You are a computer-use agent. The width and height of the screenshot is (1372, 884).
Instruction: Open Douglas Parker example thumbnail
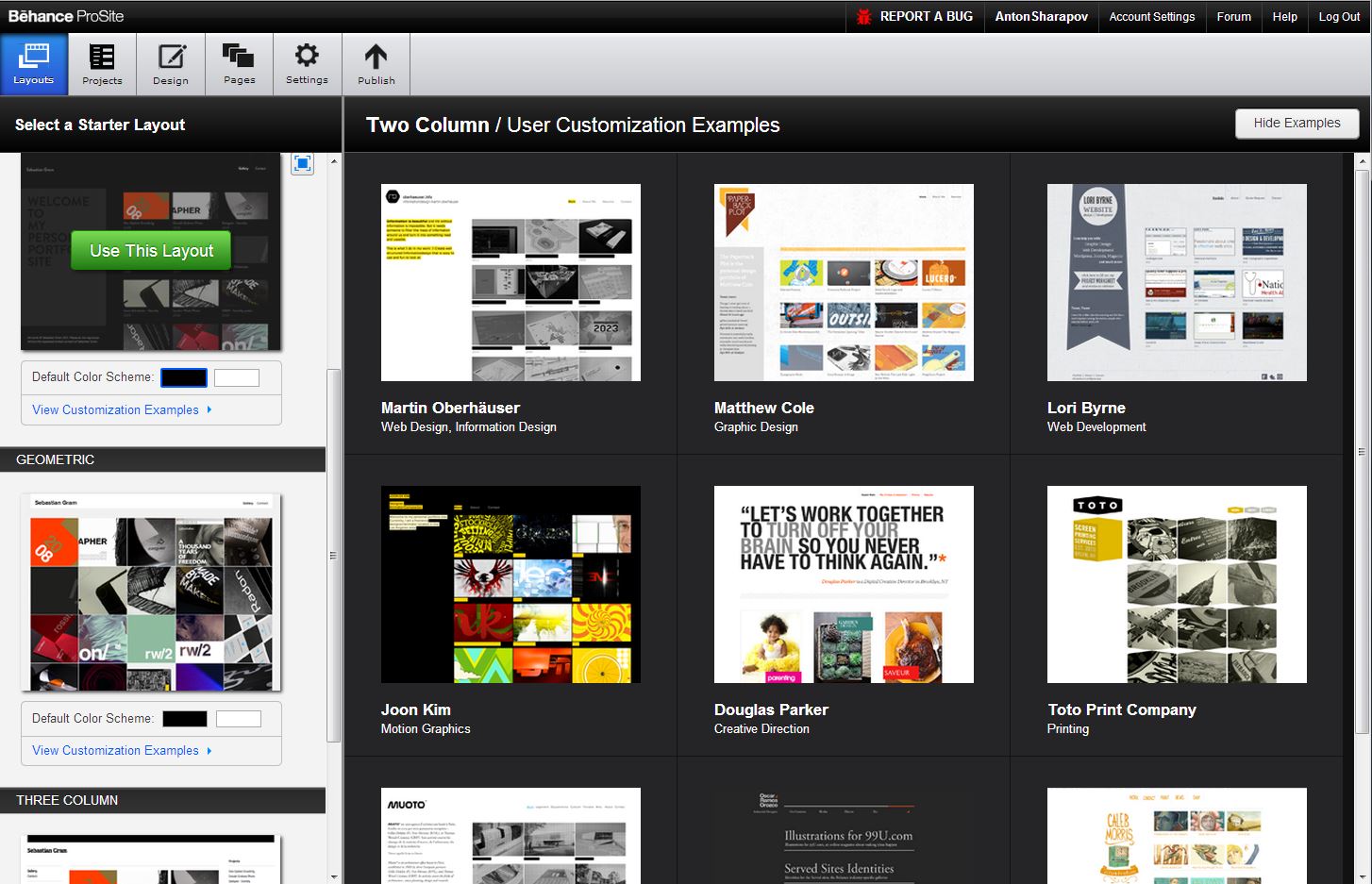[844, 584]
